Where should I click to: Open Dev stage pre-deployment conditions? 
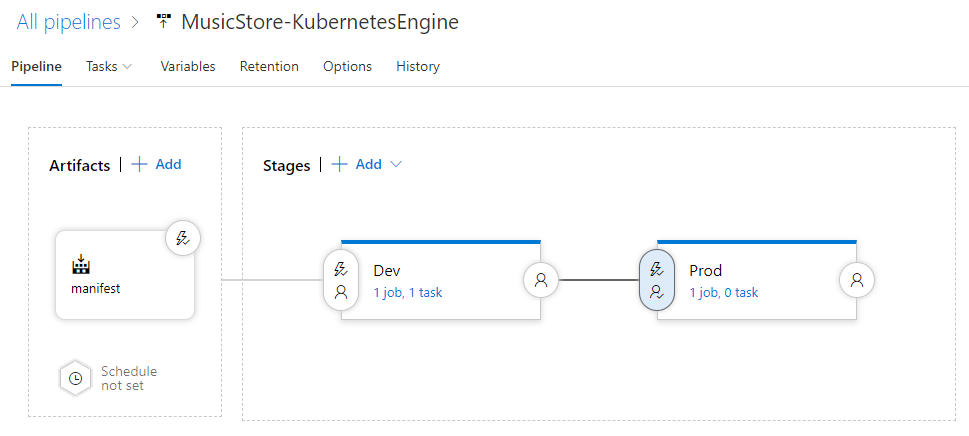341,281
